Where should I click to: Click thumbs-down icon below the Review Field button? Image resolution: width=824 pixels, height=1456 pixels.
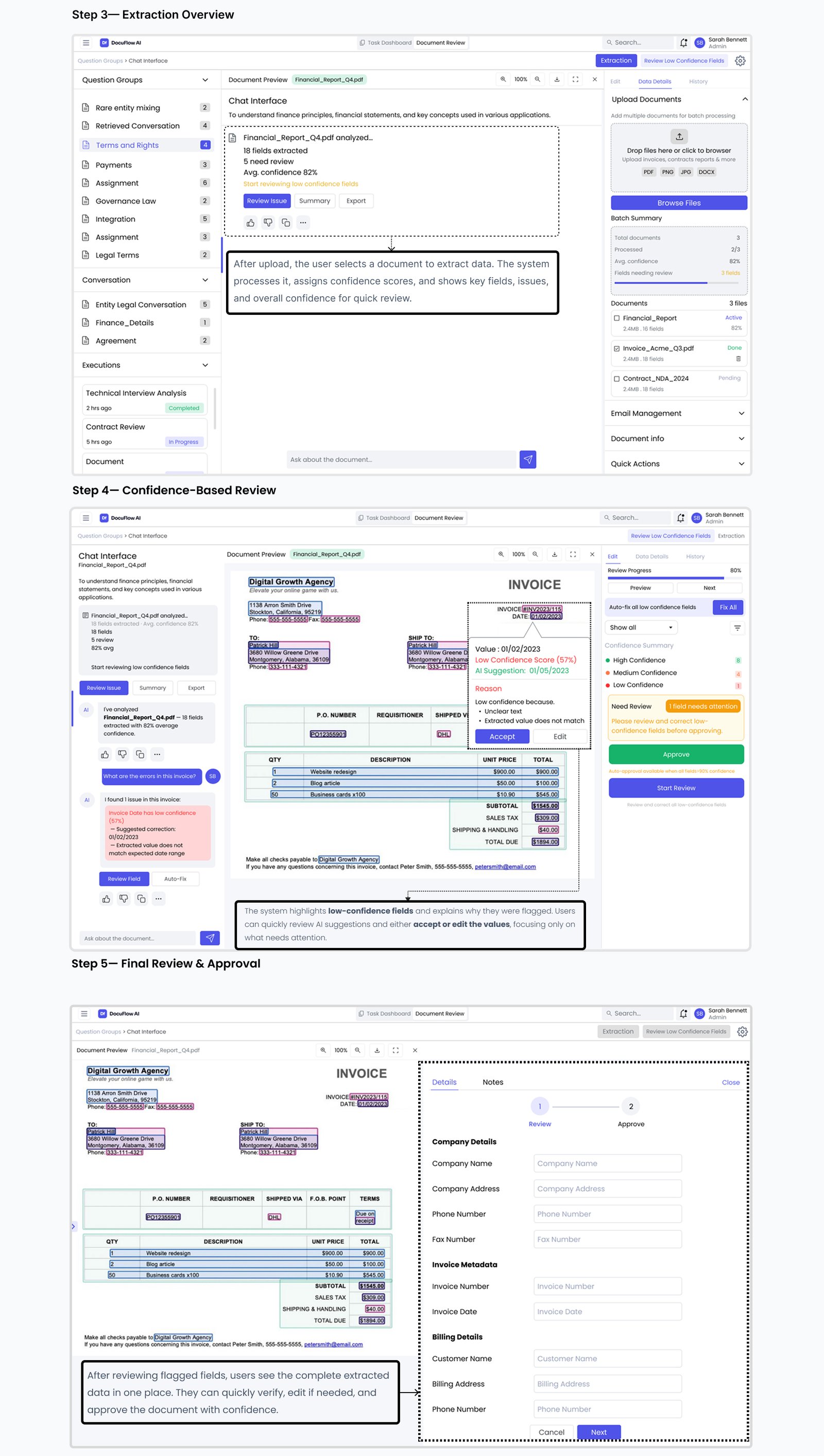(x=124, y=899)
